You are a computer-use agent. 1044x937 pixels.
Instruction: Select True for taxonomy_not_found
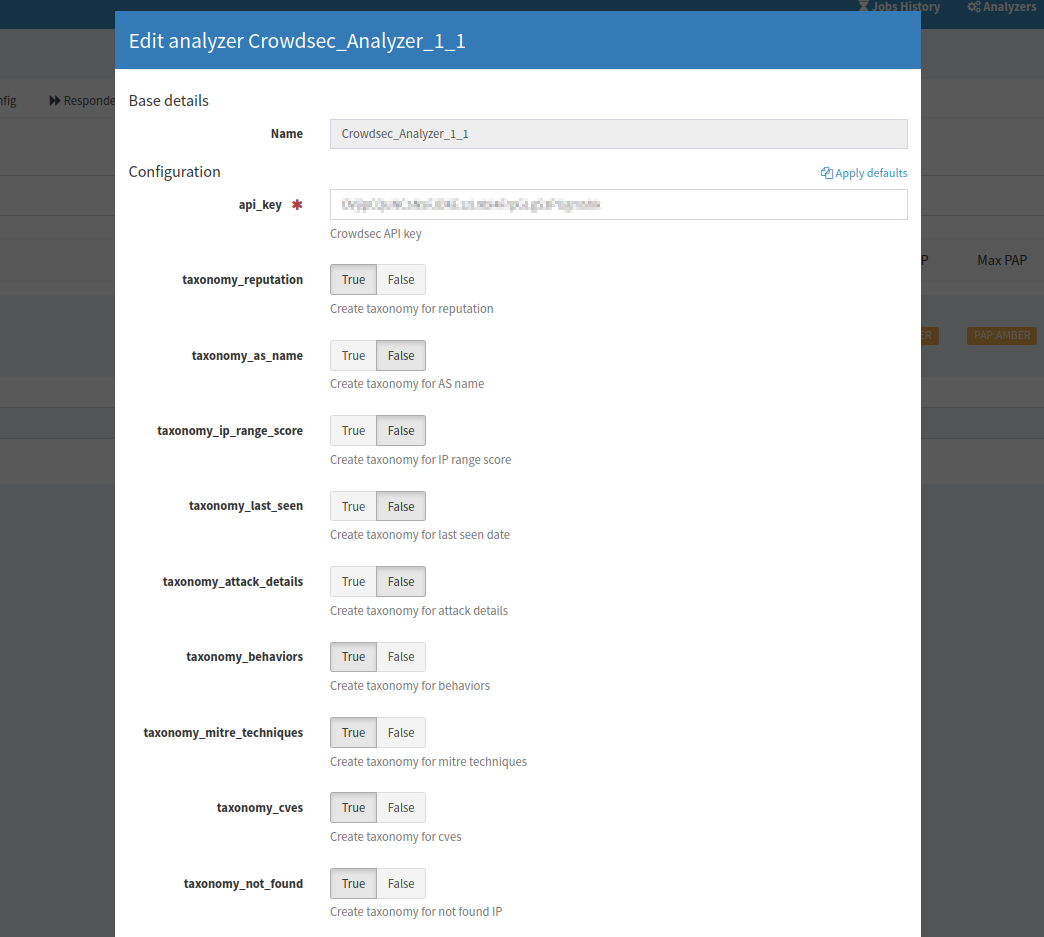tap(353, 884)
